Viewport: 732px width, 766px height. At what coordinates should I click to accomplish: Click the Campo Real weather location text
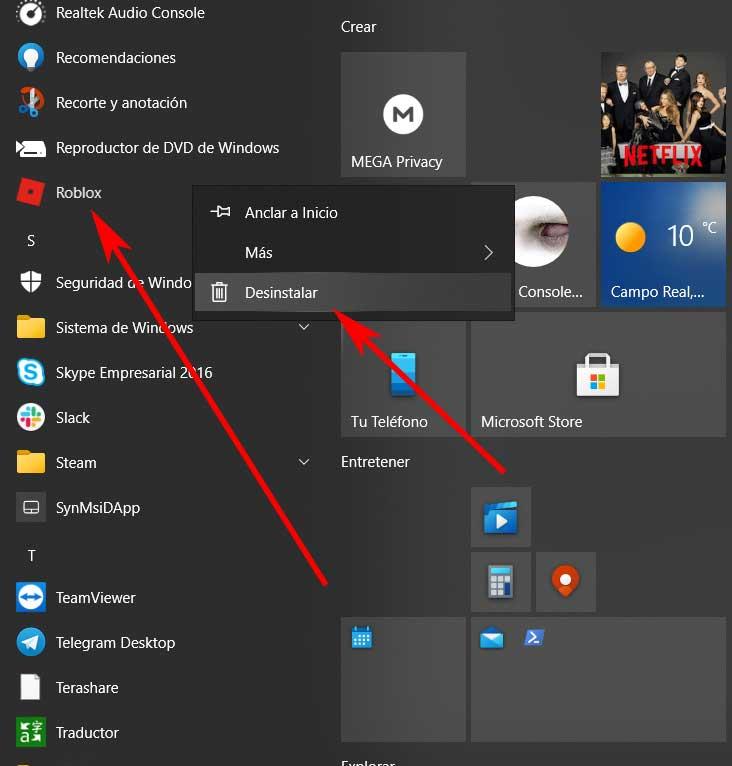[x=657, y=292]
